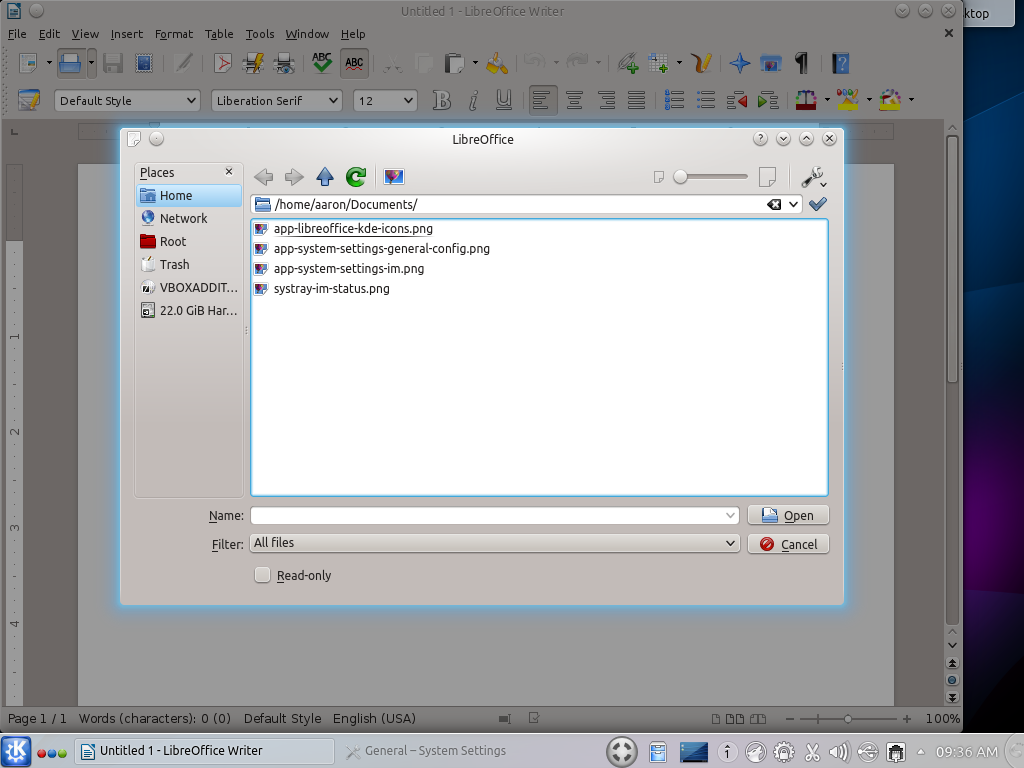
Task: Switch to General – System Settings task
Action: 427,751
